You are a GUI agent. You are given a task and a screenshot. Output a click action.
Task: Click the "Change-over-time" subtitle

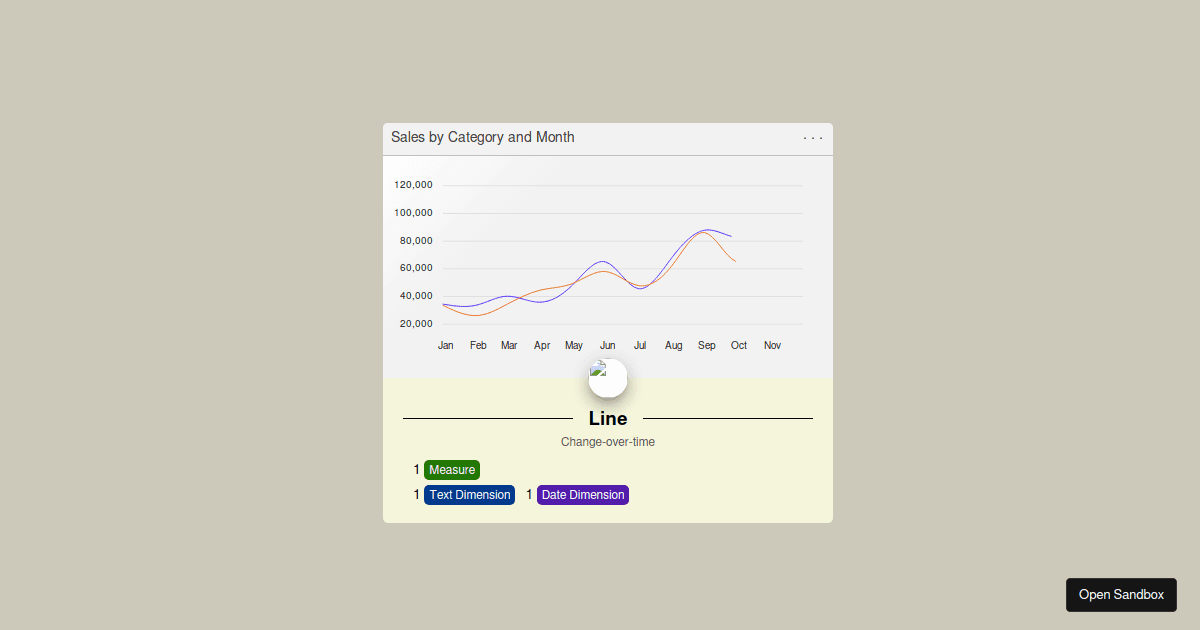(608, 442)
